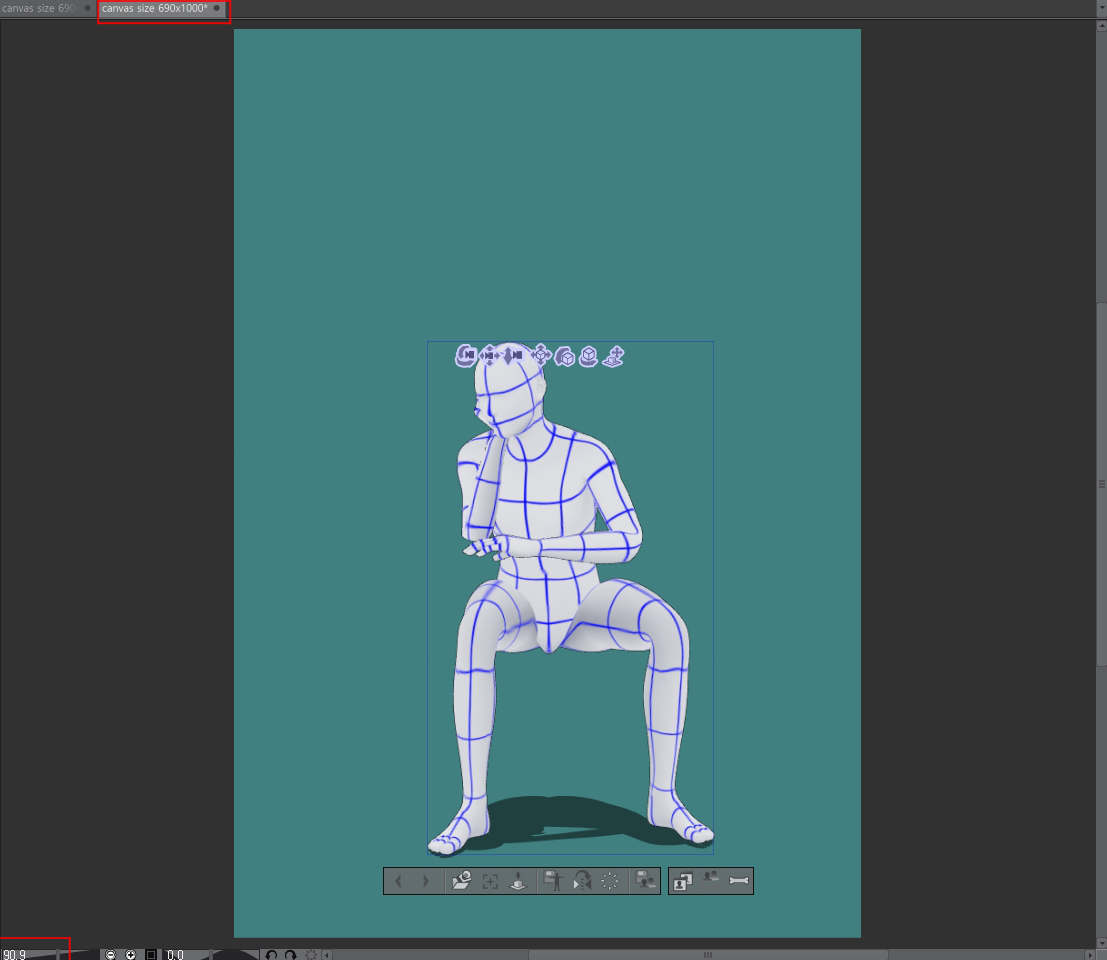Click the next 3D object arrow
Viewport: 1107px width, 960px height.
tap(426, 881)
